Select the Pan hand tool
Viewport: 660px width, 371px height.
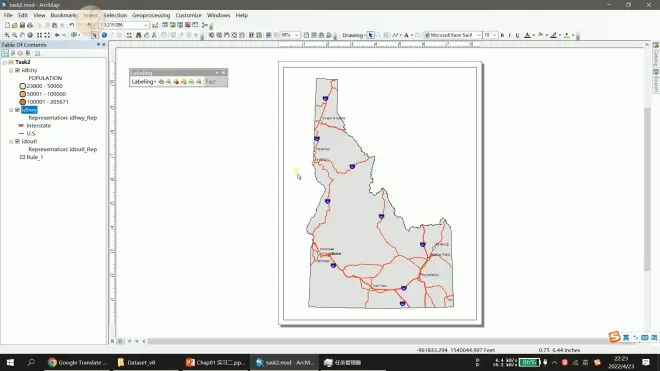pyautogui.click(x=22, y=35)
